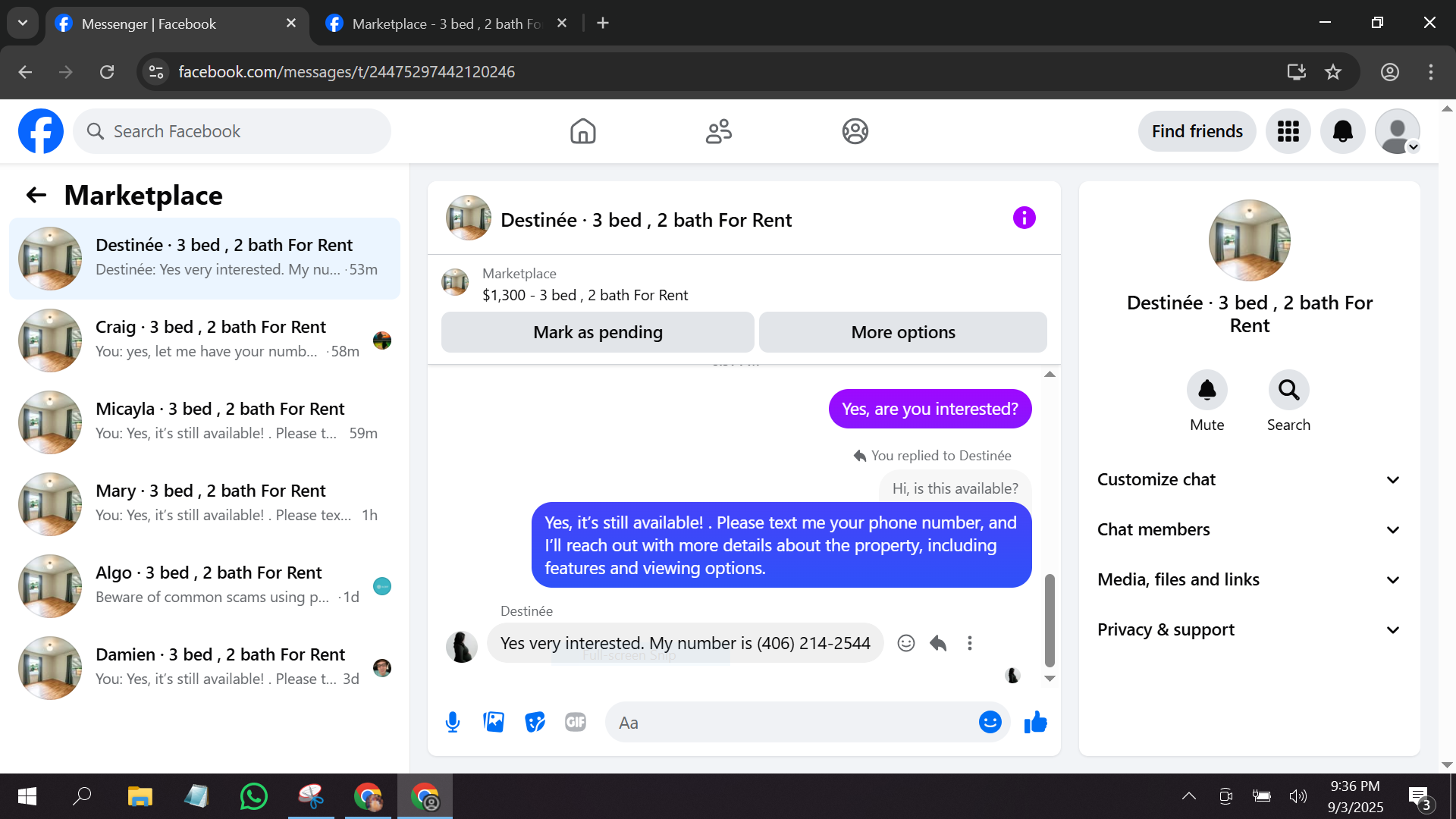The width and height of the screenshot is (1456, 819).
Task: Open File Explorer from the taskbar
Action: [x=140, y=796]
